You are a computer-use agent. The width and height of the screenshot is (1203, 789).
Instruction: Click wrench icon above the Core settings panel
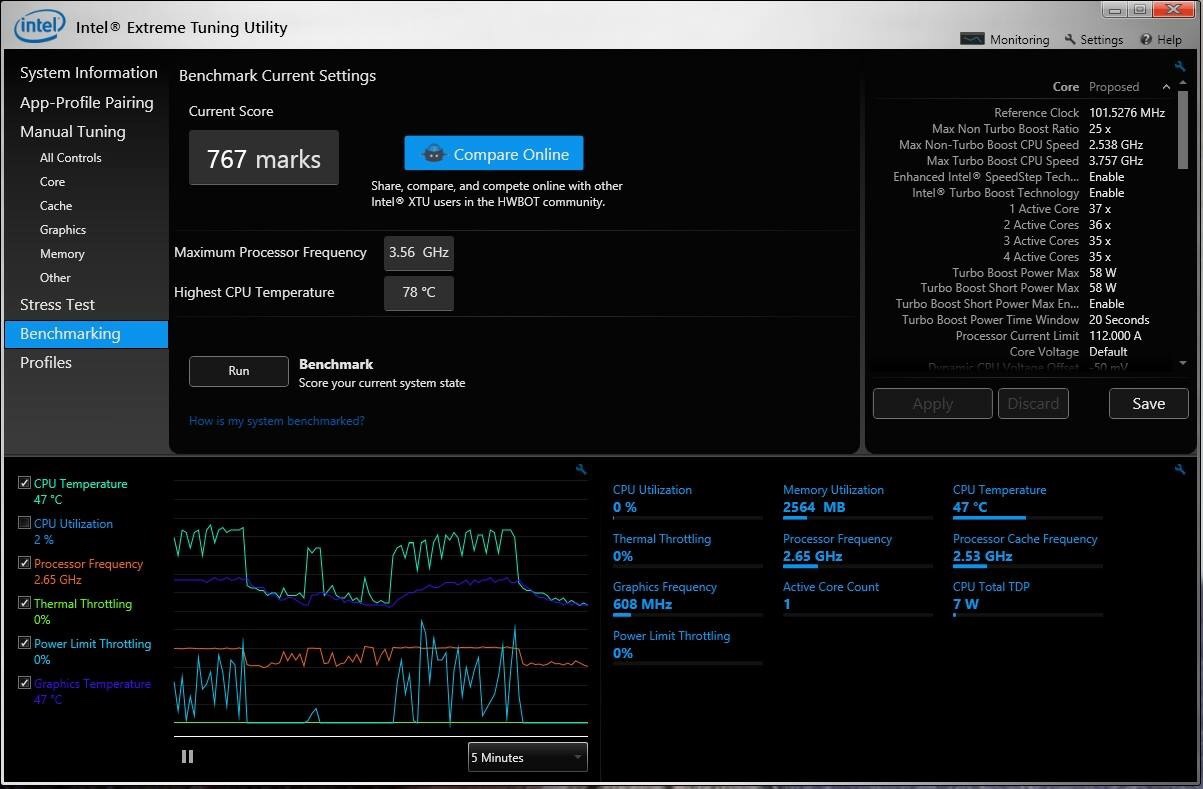click(x=1180, y=66)
